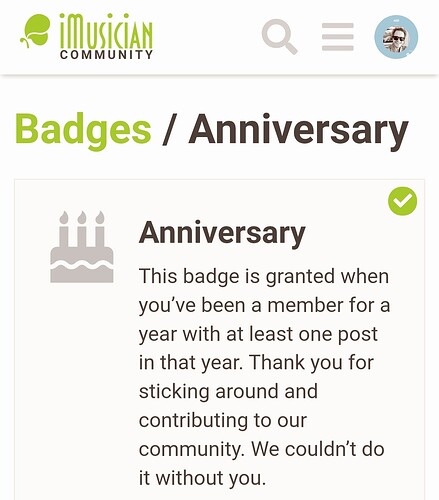Open the user profile avatar

396,37
